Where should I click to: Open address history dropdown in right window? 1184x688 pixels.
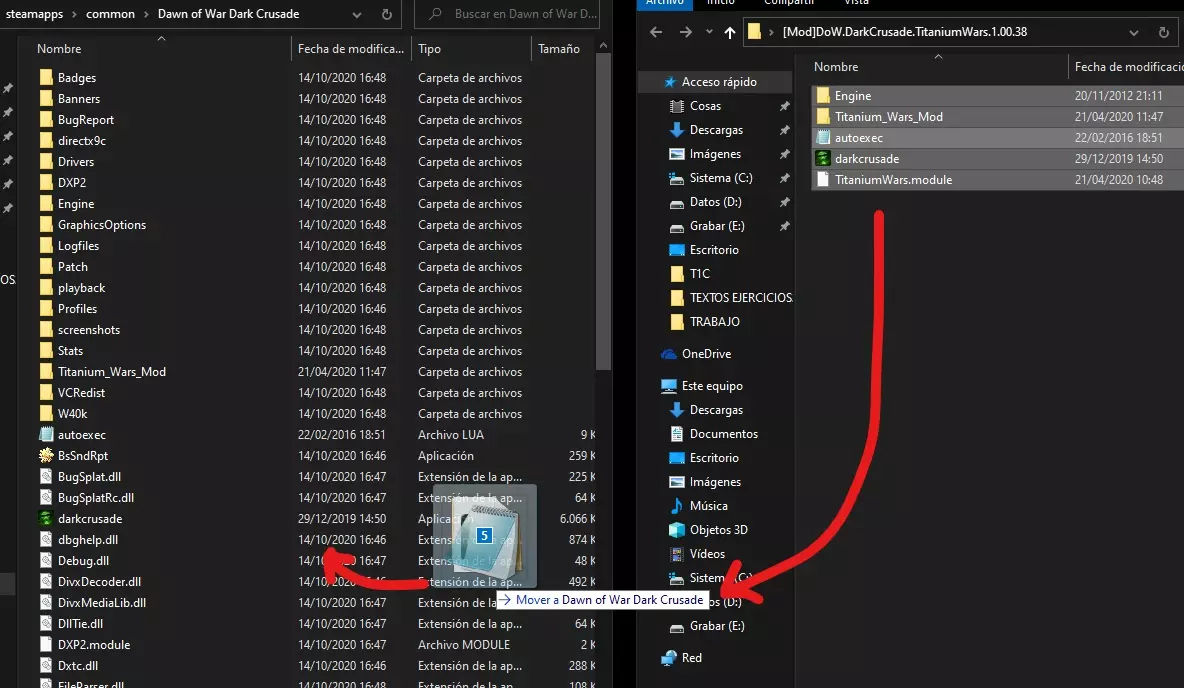click(1133, 32)
